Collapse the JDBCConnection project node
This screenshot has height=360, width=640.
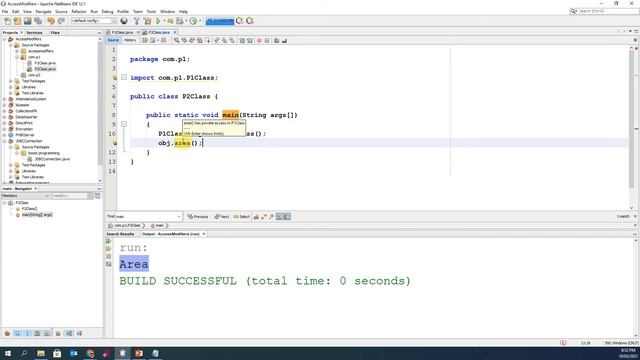4,141
